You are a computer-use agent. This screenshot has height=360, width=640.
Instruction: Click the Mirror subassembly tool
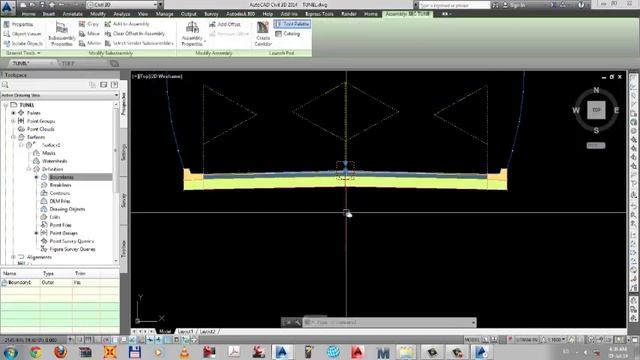coord(90,43)
